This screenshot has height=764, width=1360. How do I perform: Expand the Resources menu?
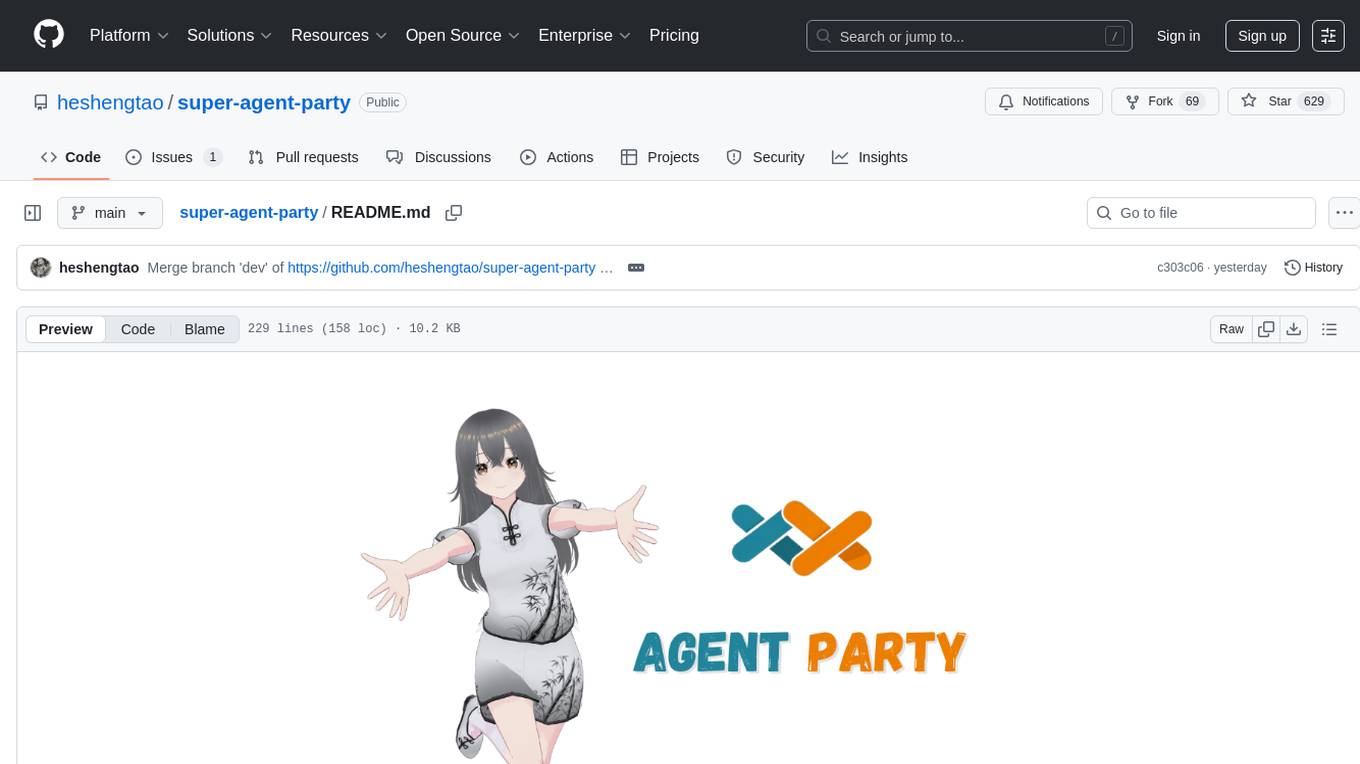click(339, 35)
